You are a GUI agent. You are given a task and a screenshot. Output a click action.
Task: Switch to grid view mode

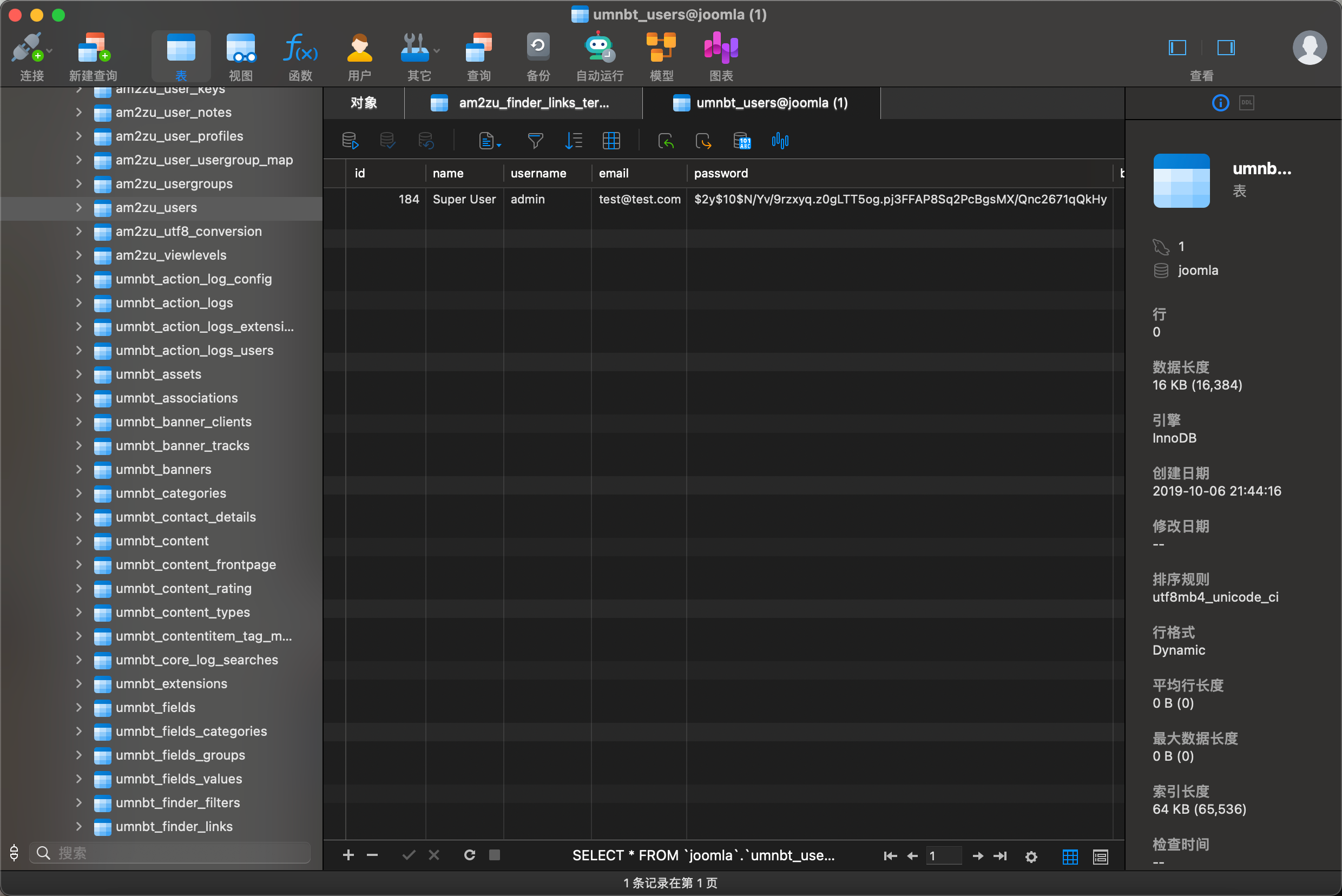(1070, 857)
